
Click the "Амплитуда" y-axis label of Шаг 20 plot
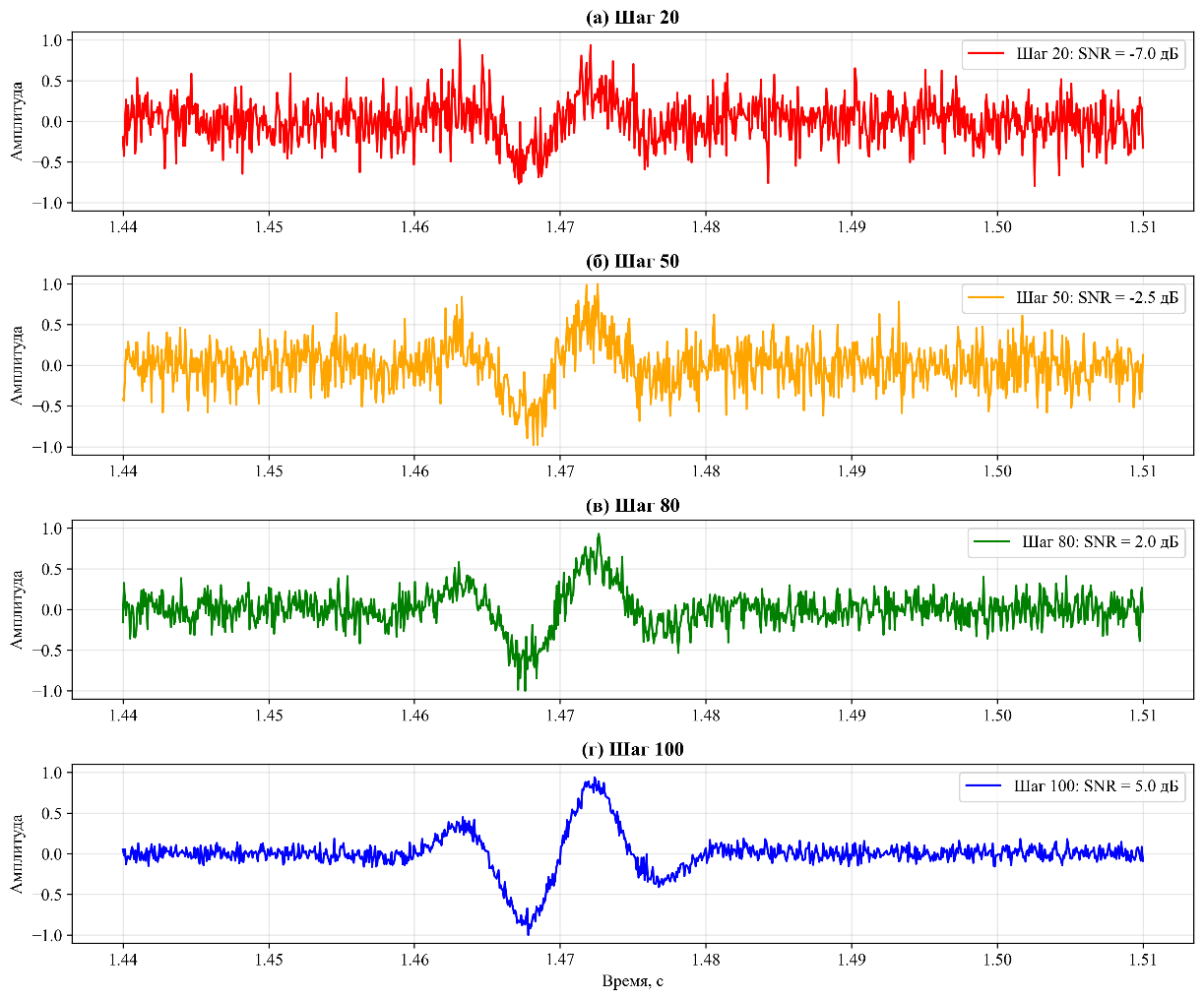tap(17, 122)
